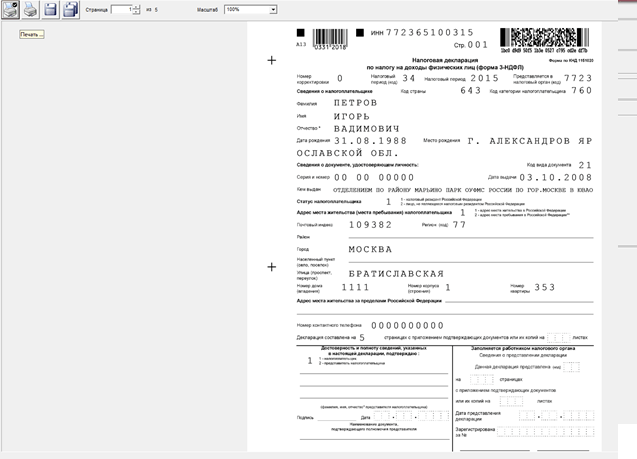The image size is (637, 459).
Task: Click the birthplace Г. АЛЕКСАНДРОВ ЯР
Action: pyautogui.click(x=530, y=141)
